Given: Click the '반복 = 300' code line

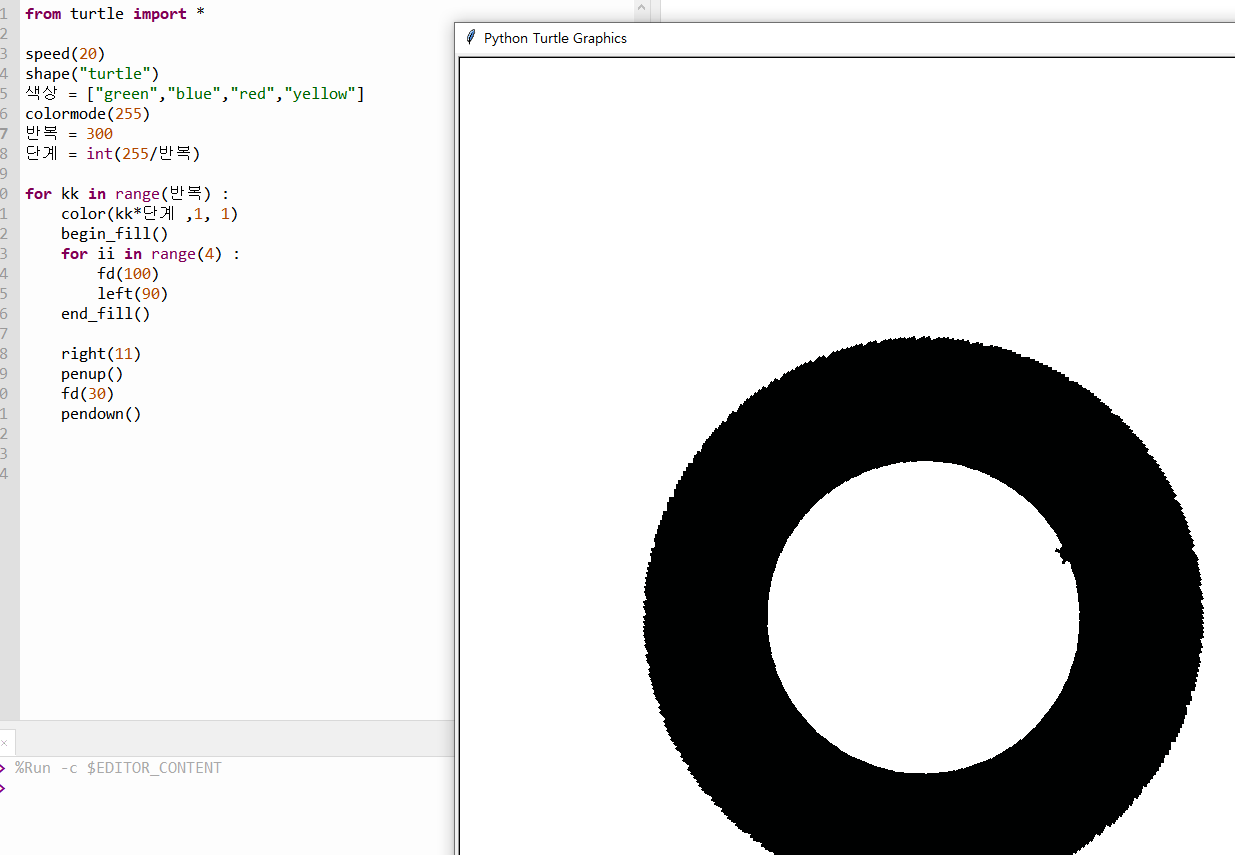Looking at the screenshot, I should (69, 134).
